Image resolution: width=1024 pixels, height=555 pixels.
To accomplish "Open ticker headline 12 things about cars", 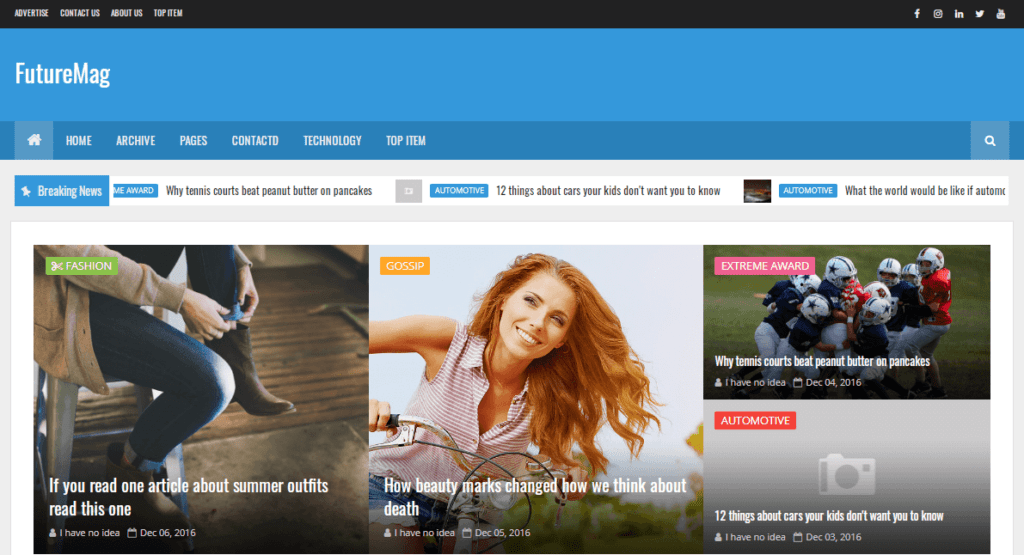I will click(x=608, y=191).
